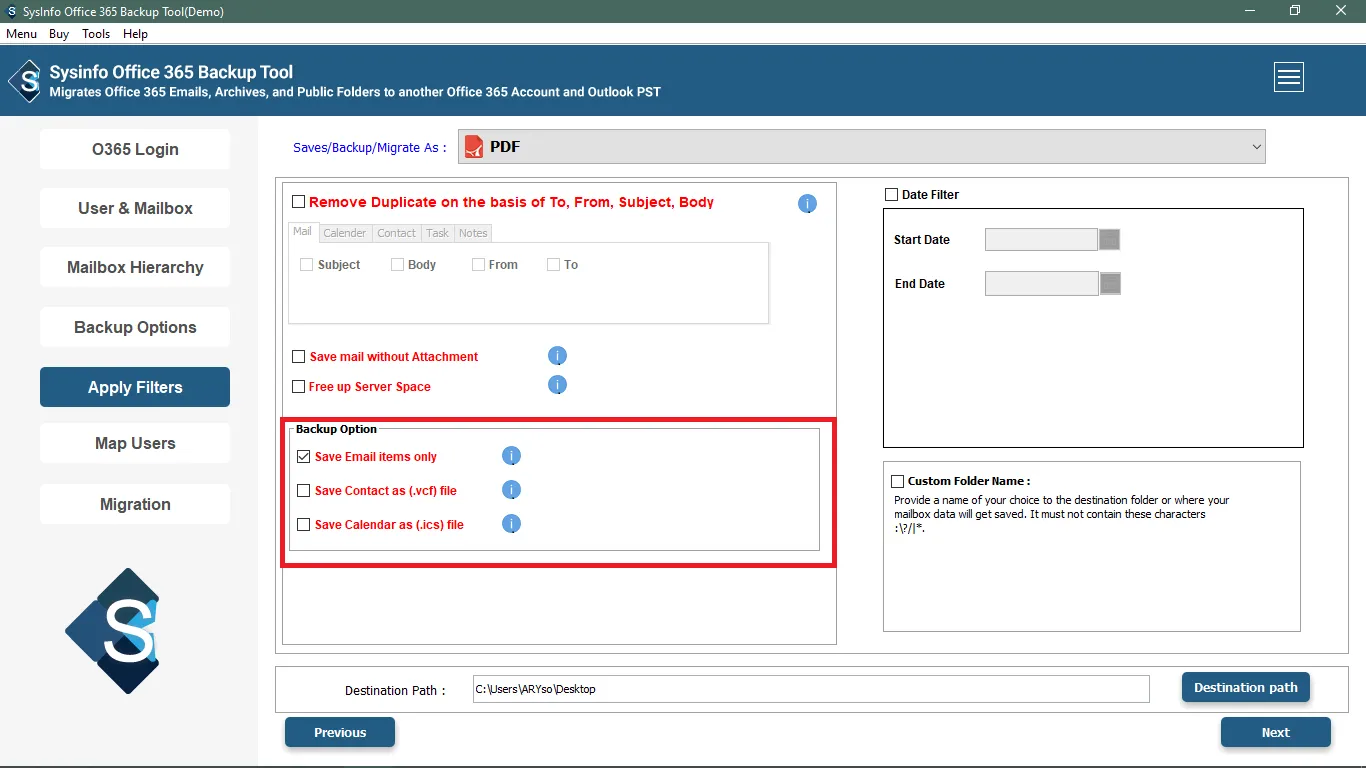1366x768 pixels.
Task: Click the Destination Path text field
Action: [x=810, y=689]
